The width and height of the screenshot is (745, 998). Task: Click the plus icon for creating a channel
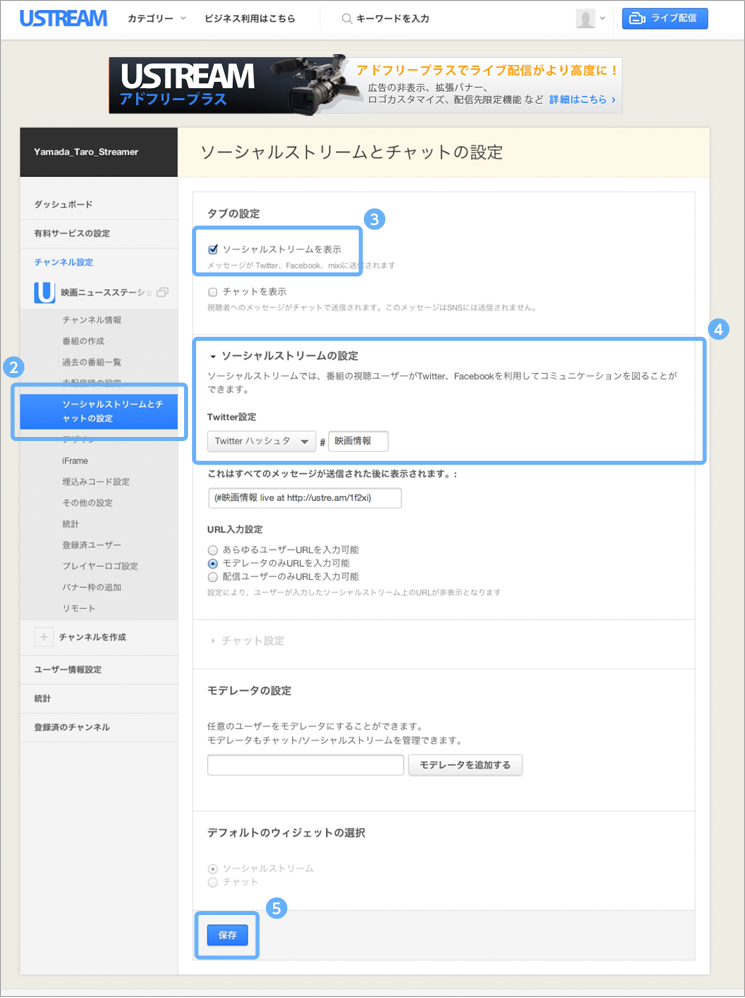click(x=44, y=636)
